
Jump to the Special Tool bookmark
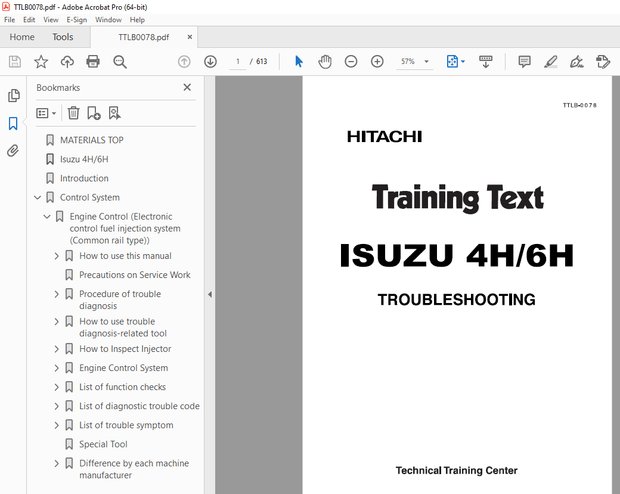tap(103, 444)
